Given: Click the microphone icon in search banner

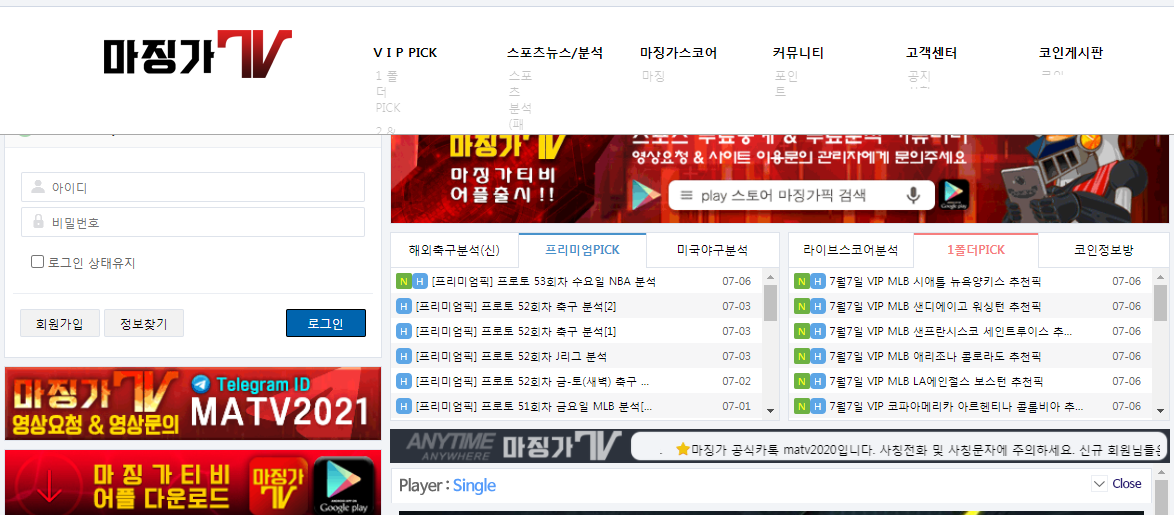Looking at the screenshot, I should click(913, 196).
